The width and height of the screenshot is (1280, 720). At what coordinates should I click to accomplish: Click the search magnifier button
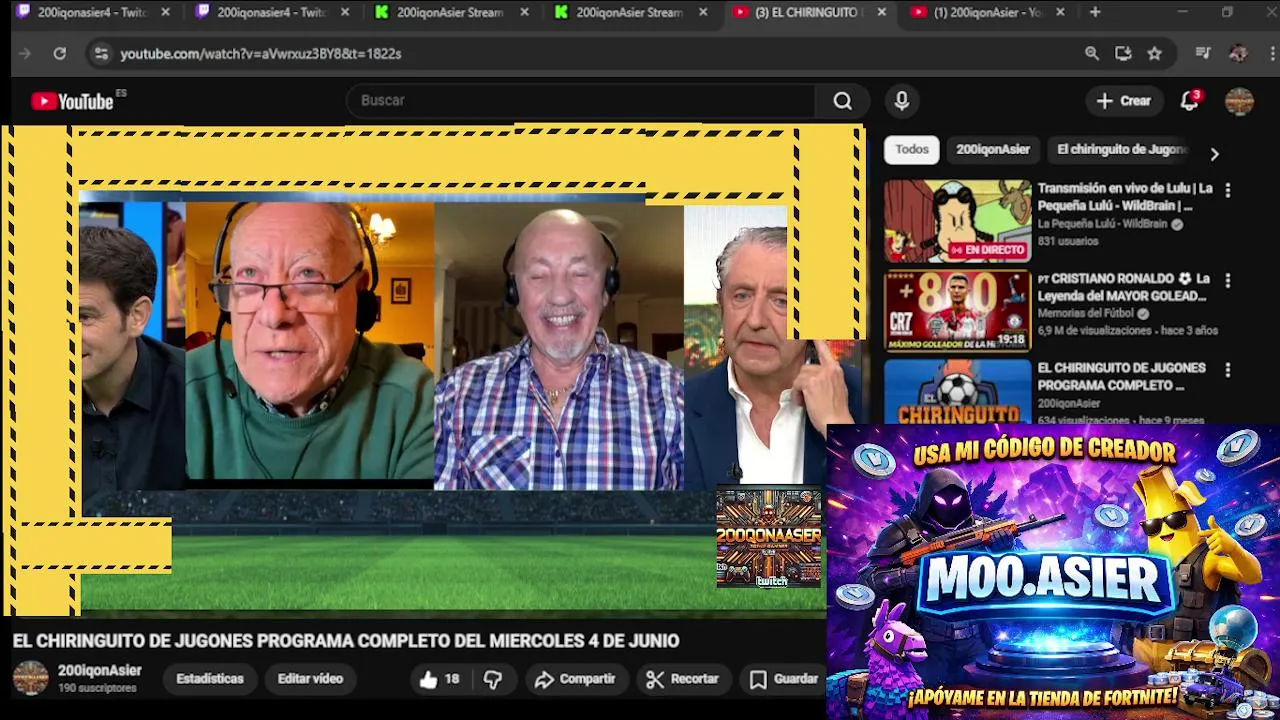843,101
